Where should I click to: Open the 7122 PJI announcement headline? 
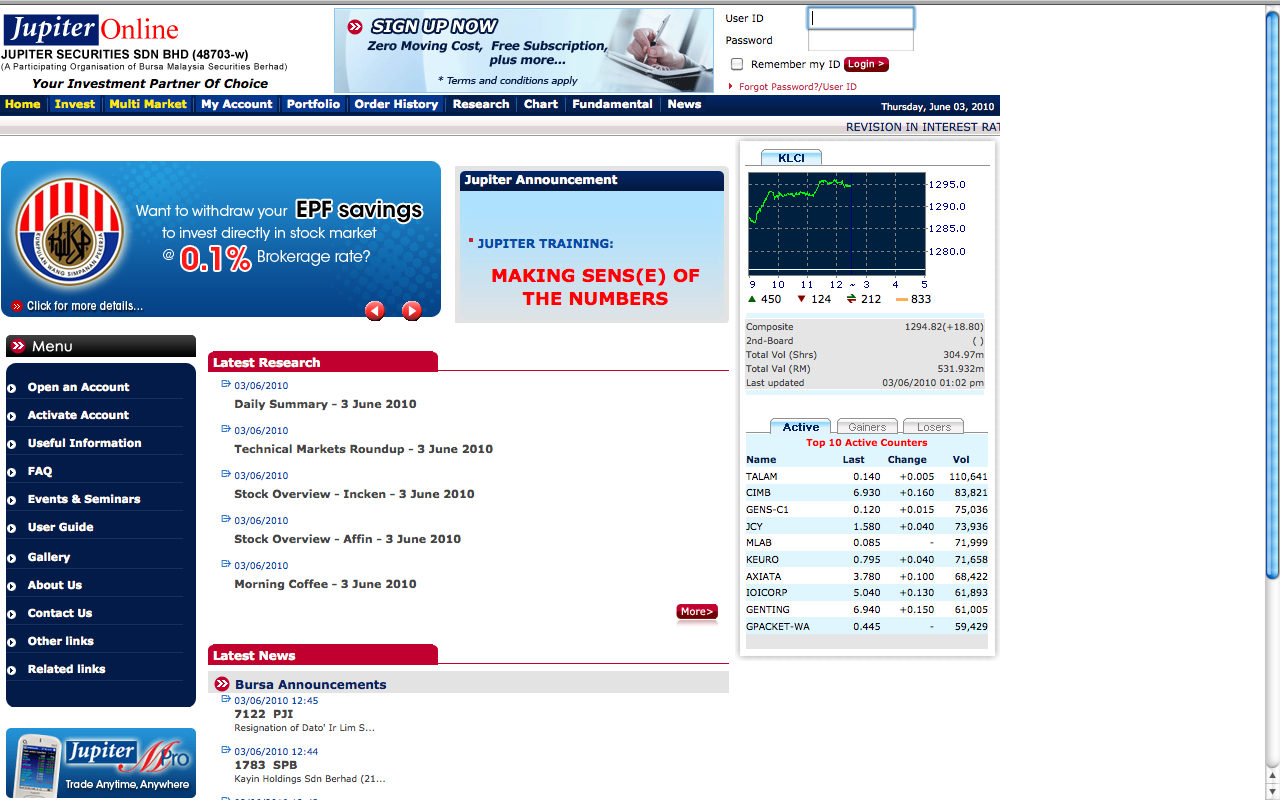[x=264, y=714]
